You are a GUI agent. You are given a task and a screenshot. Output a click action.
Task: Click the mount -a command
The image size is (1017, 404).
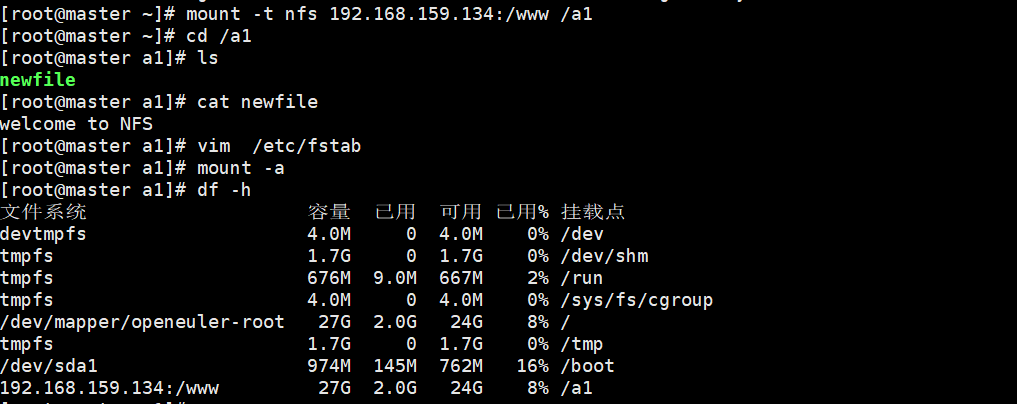pos(241,168)
